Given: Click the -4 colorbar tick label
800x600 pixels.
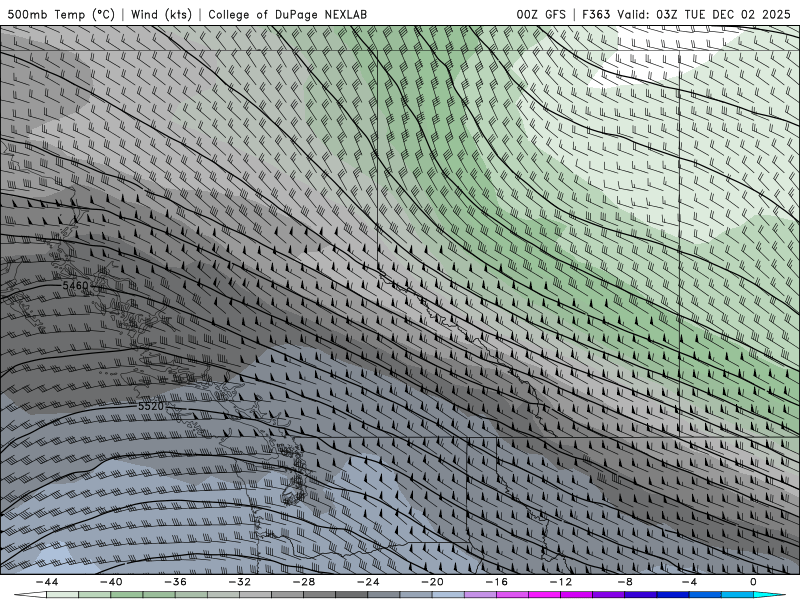Looking at the screenshot, I should tap(689, 582).
